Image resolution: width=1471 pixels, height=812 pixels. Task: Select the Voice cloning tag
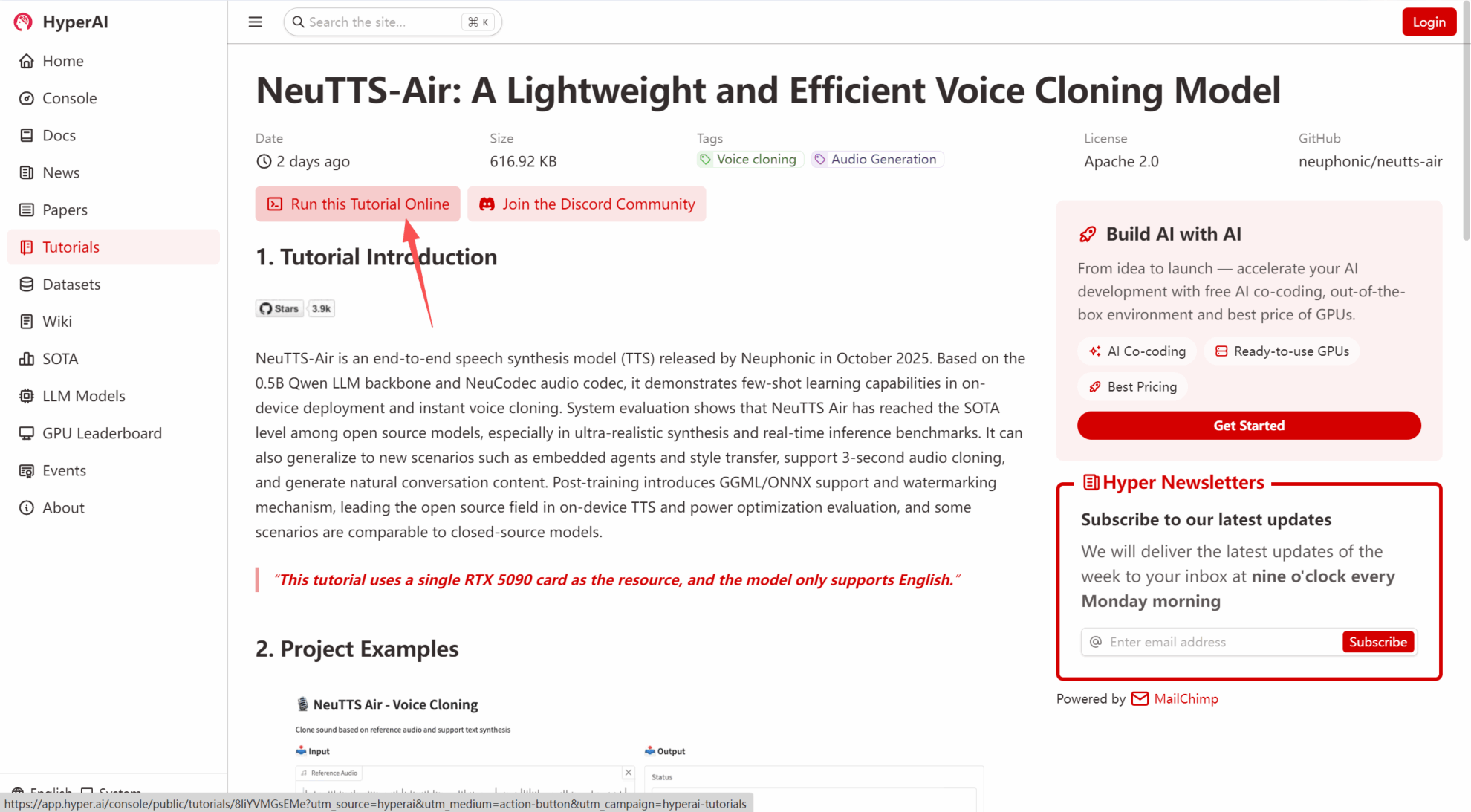749,159
